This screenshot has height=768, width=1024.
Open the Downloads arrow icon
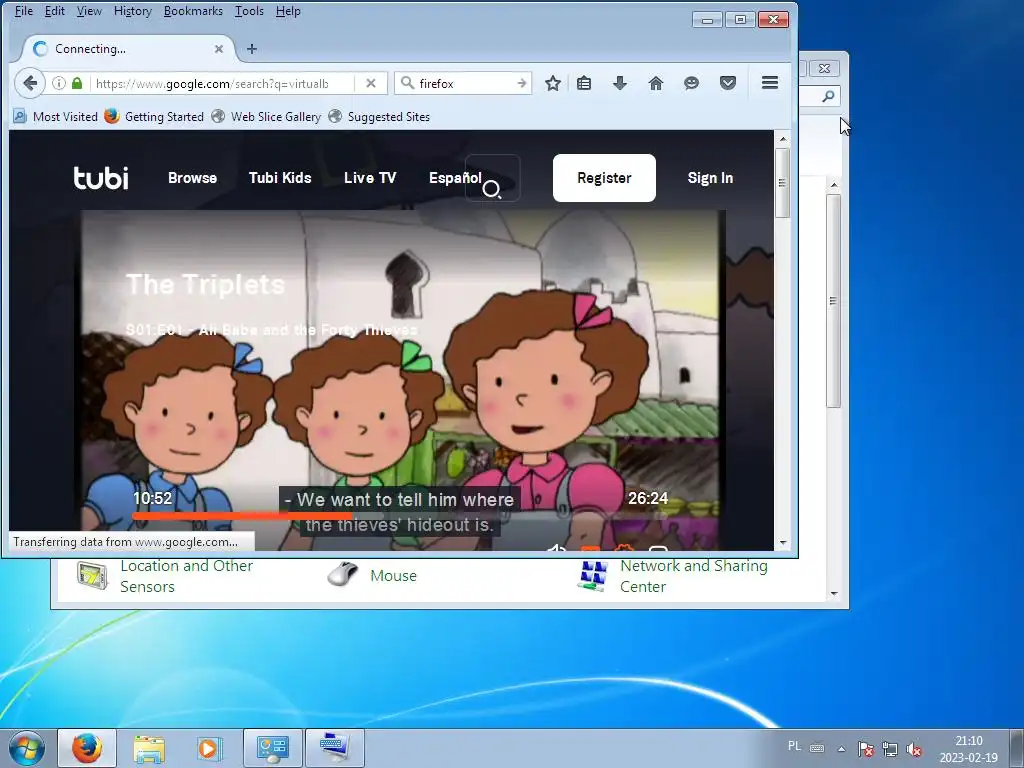pos(620,83)
